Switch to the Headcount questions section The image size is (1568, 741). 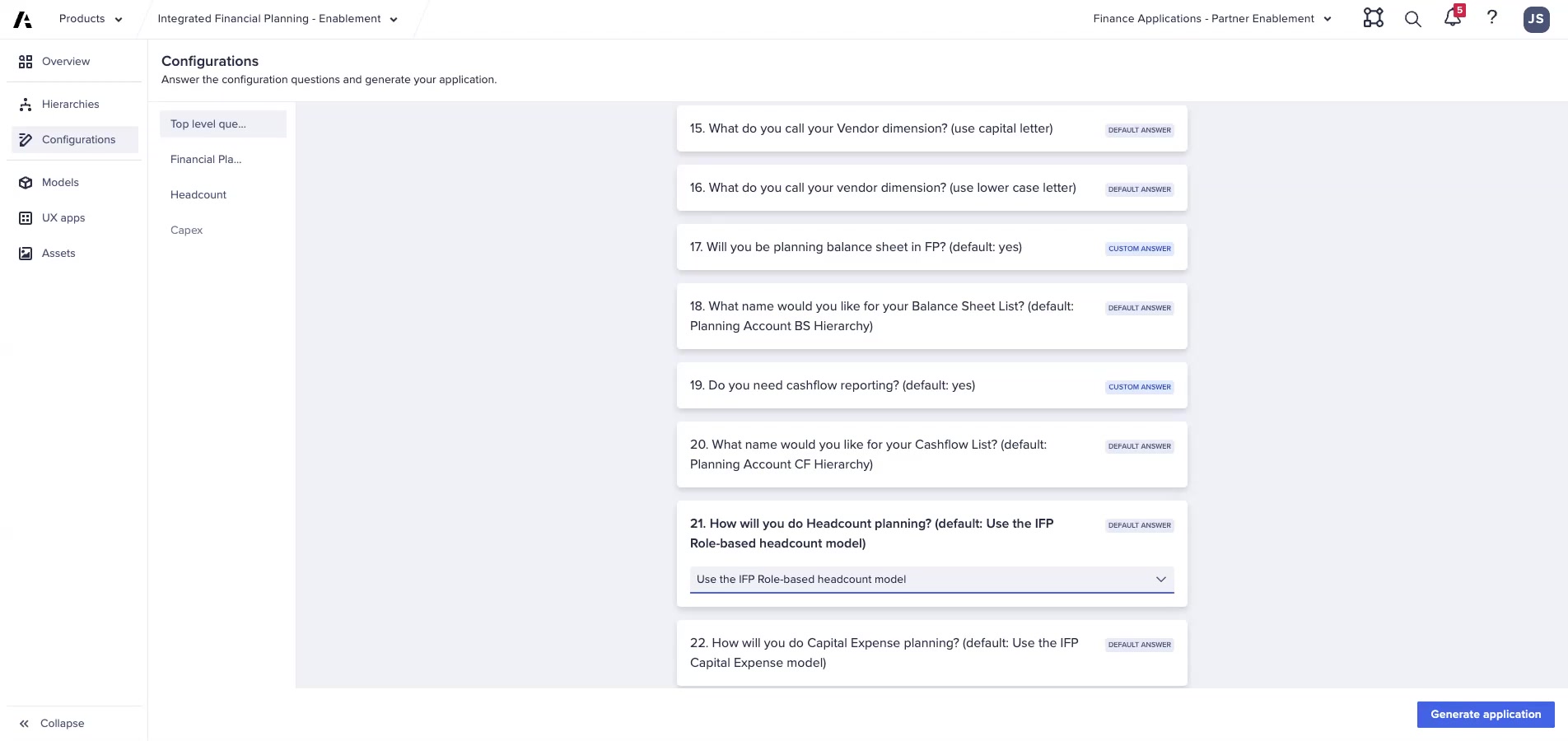[198, 194]
